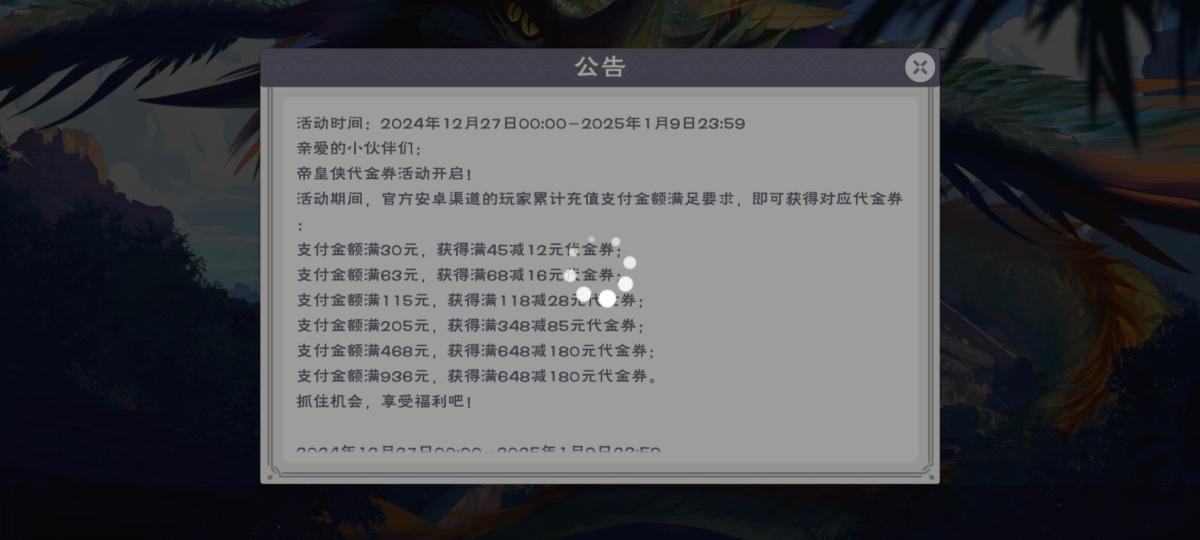Select the 支付金额满468元 reward line

coord(476,351)
